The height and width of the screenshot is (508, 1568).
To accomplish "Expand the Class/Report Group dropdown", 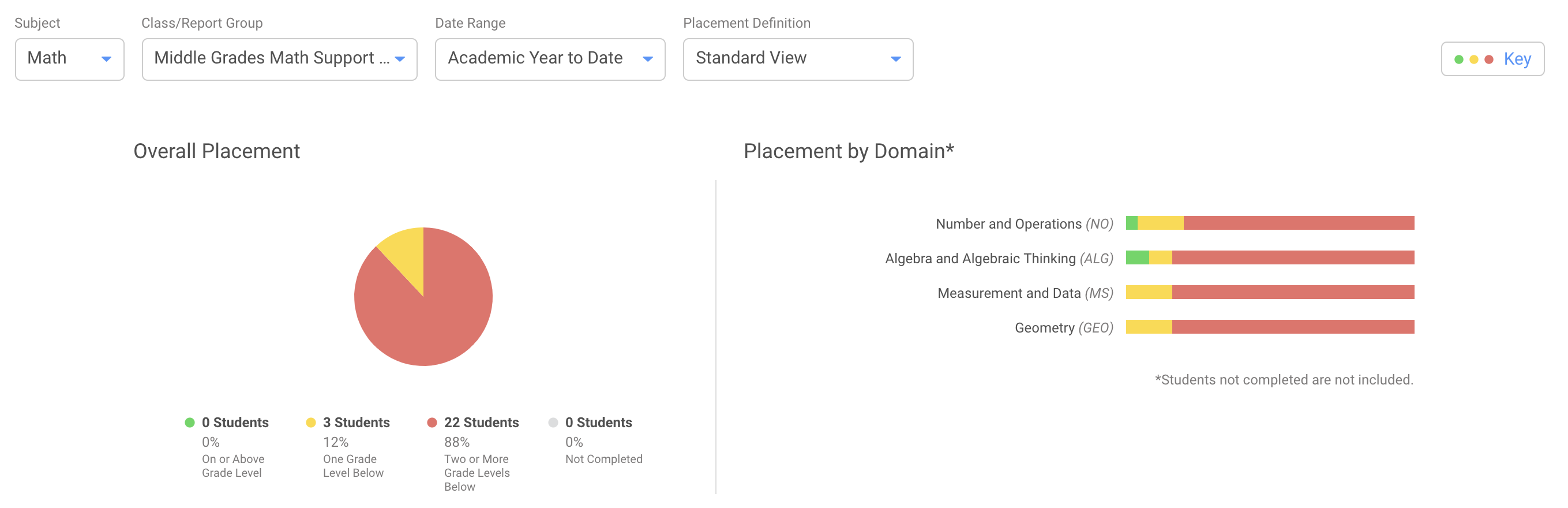I will tap(279, 59).
